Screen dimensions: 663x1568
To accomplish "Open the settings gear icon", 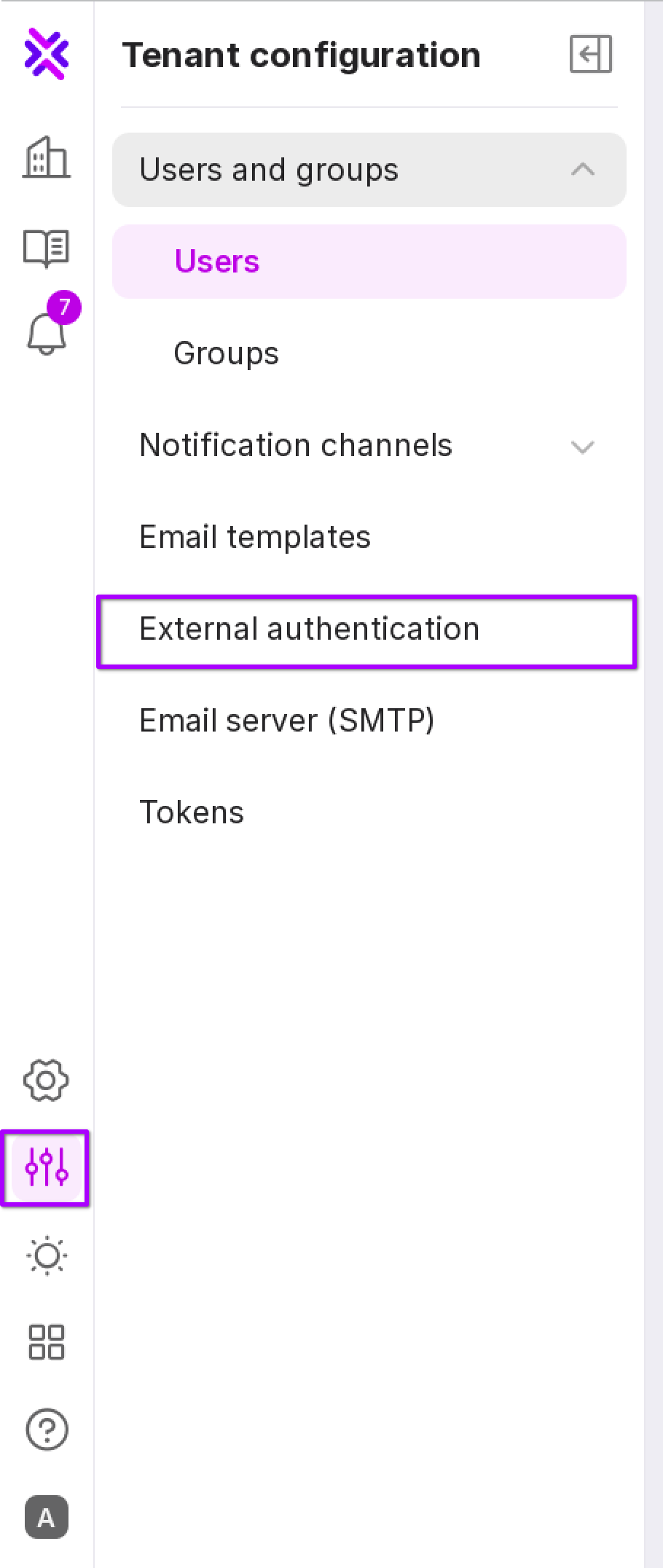I will pos(47,1080).
